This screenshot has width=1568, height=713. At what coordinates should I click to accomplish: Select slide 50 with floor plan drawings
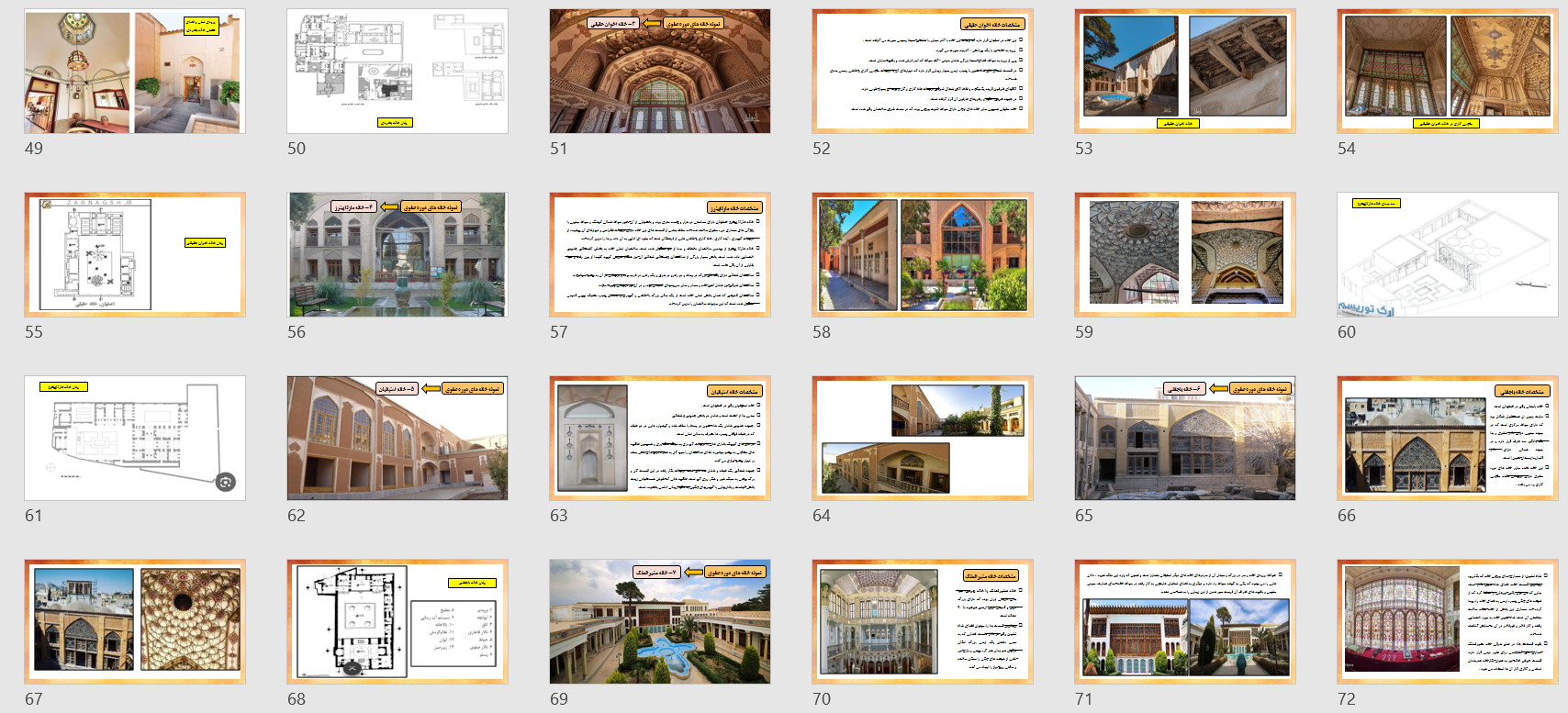pos(398,72)
